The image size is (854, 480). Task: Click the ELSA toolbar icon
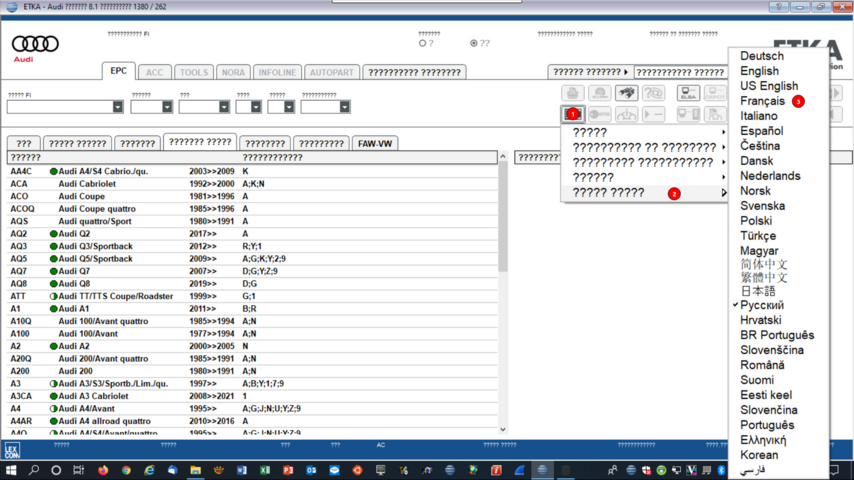pyautogui.click(x=688, y=93)
